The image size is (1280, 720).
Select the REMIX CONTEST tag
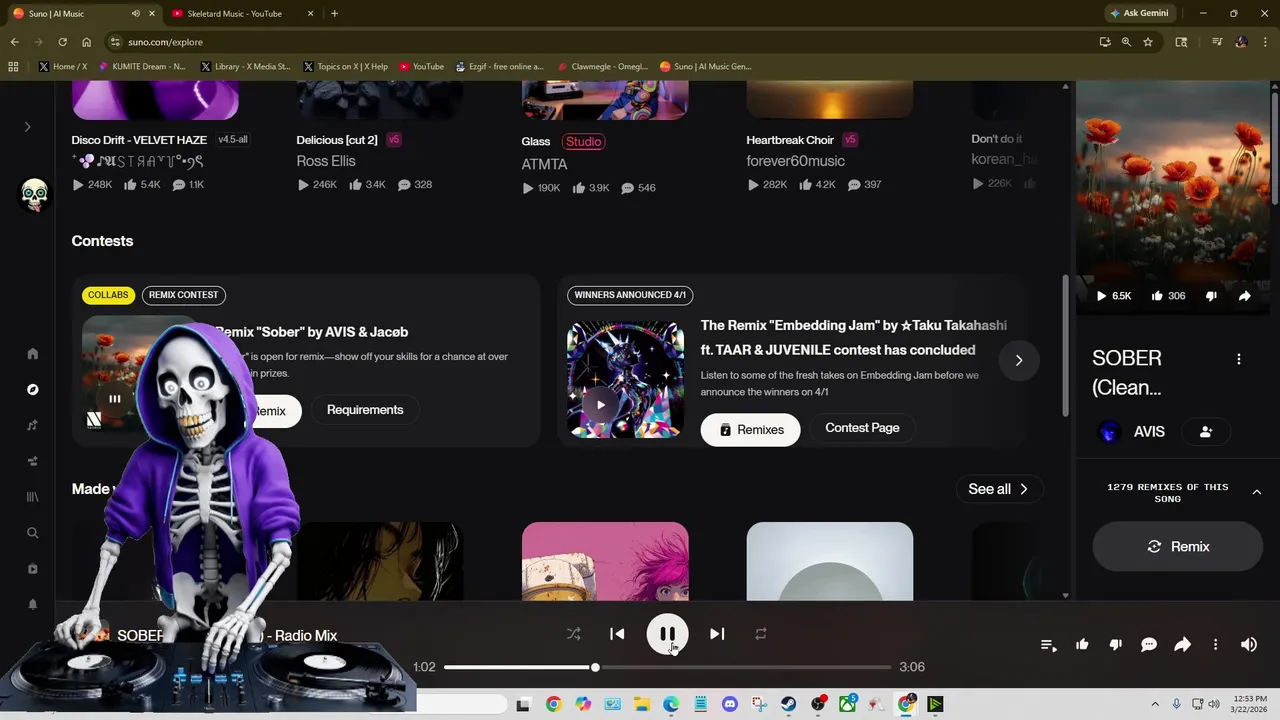tap(183, 295)
